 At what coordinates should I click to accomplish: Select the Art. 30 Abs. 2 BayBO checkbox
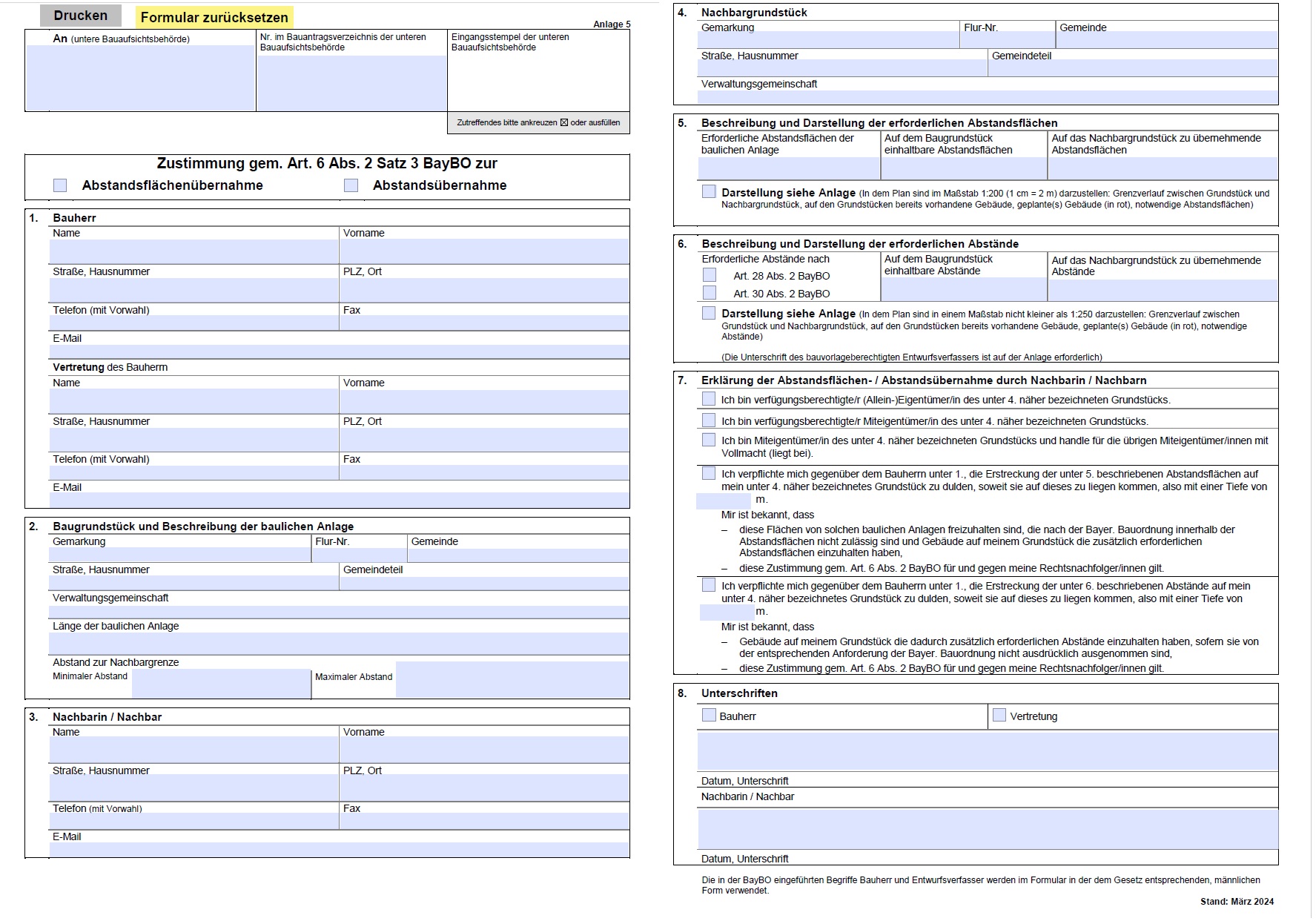coord(710,293)
